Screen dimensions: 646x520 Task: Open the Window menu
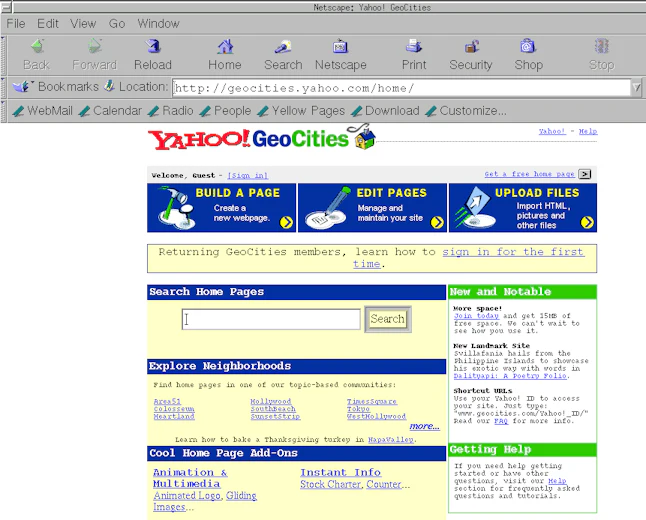pyautogui.click(x=158, y=23)
